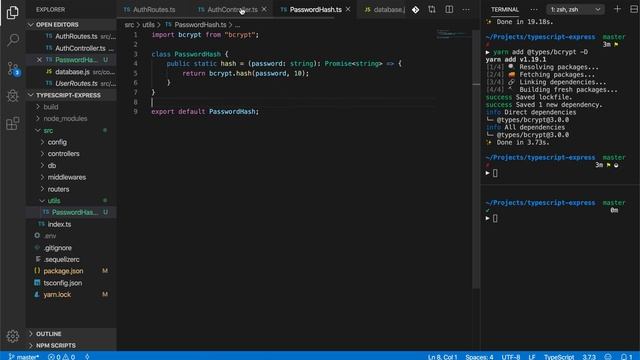The width and height of the screenshot is (640, 360).
Task: Expand the middlewares folder
Action: (x=67, y=177)
